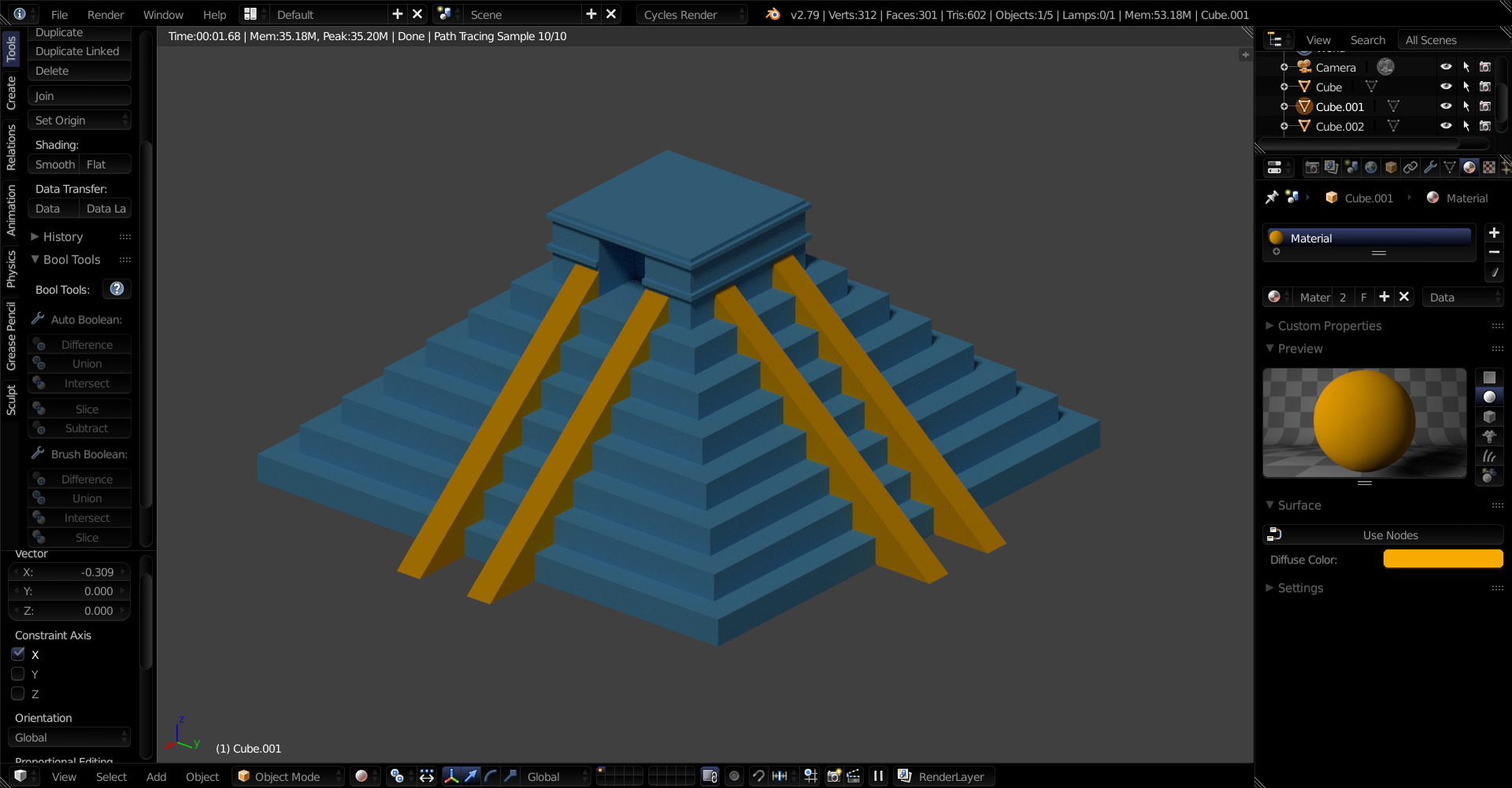
Task: Choose flat plane preview type
Action: coord(1489,377)
